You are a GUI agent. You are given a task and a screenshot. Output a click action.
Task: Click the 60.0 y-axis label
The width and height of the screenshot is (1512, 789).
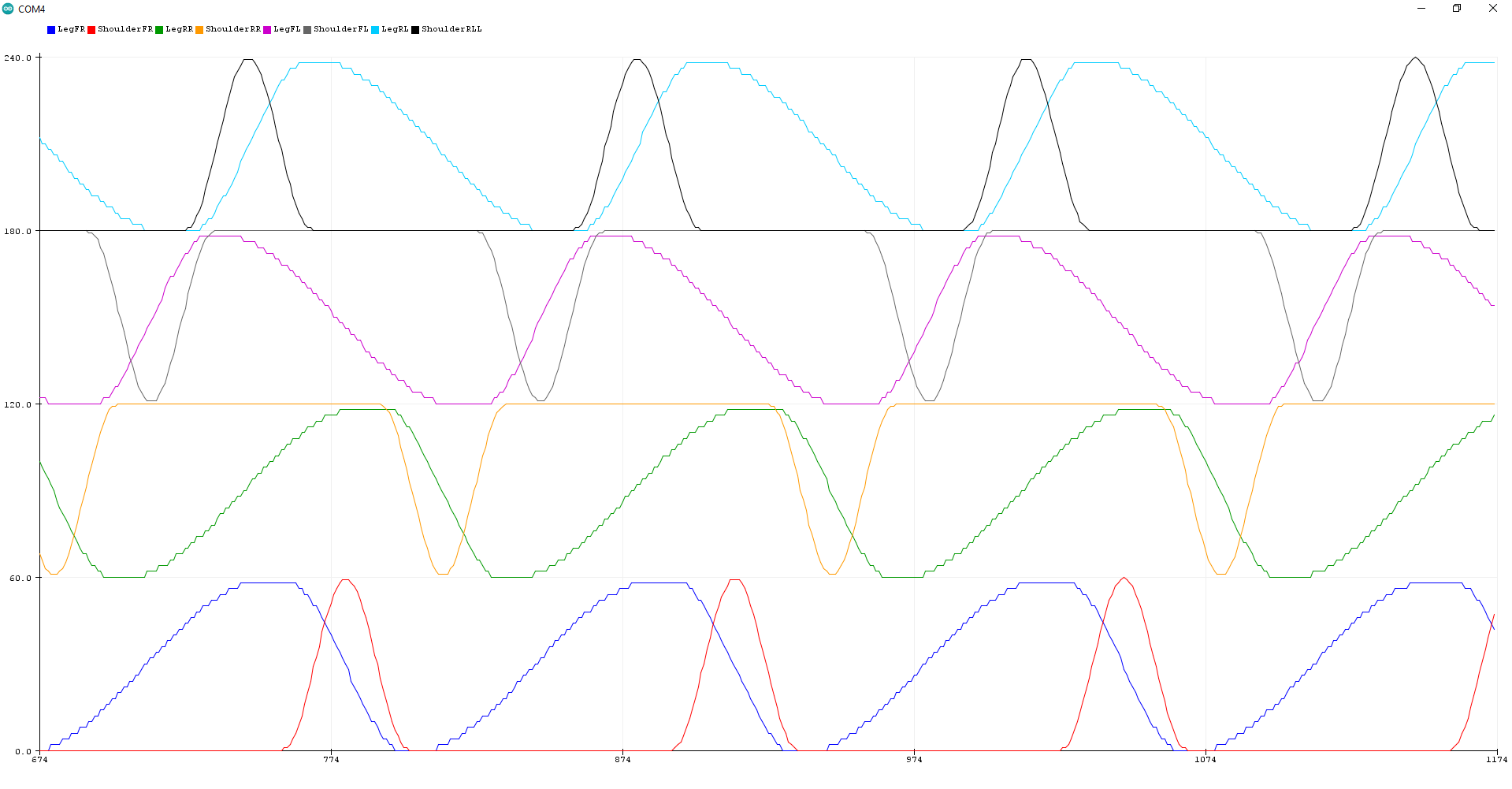point(20,578)
